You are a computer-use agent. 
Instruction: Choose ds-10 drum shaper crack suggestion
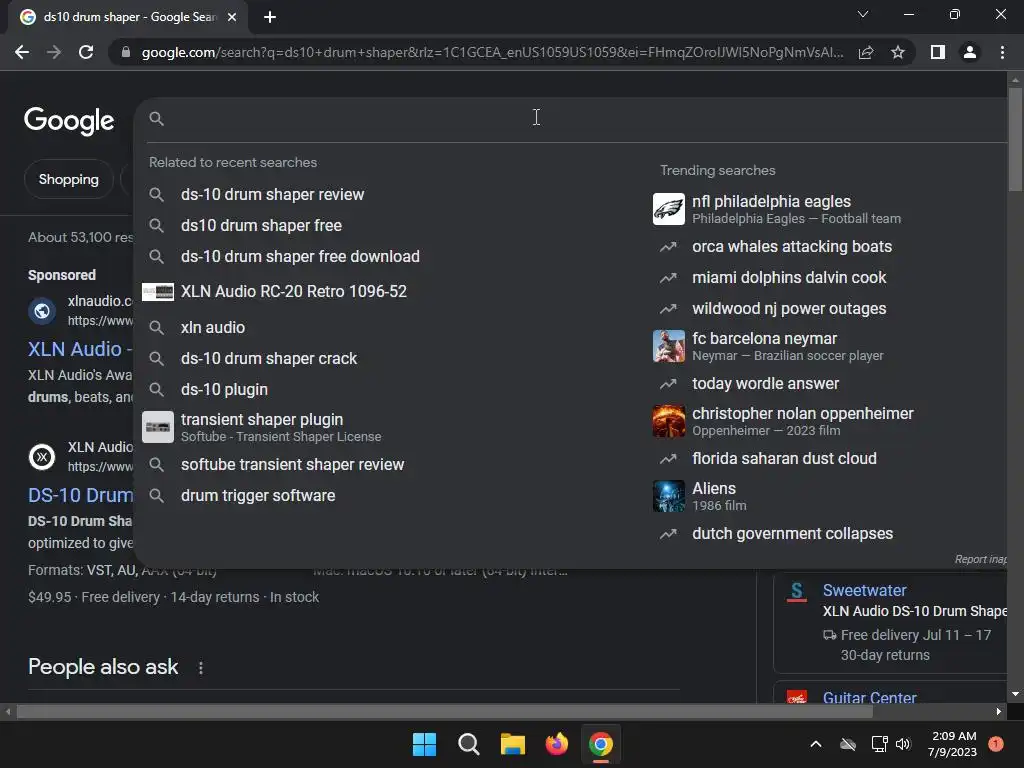[x=268, y=359]
